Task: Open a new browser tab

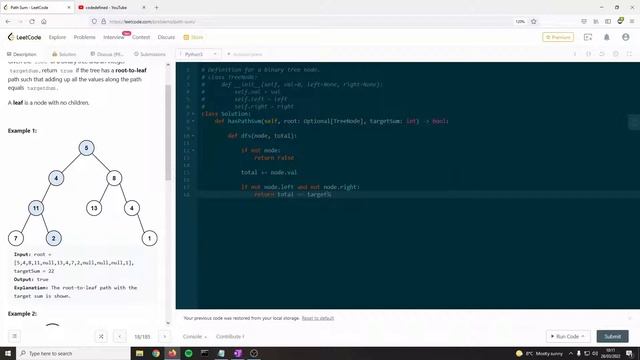Action: coord(156,7)
